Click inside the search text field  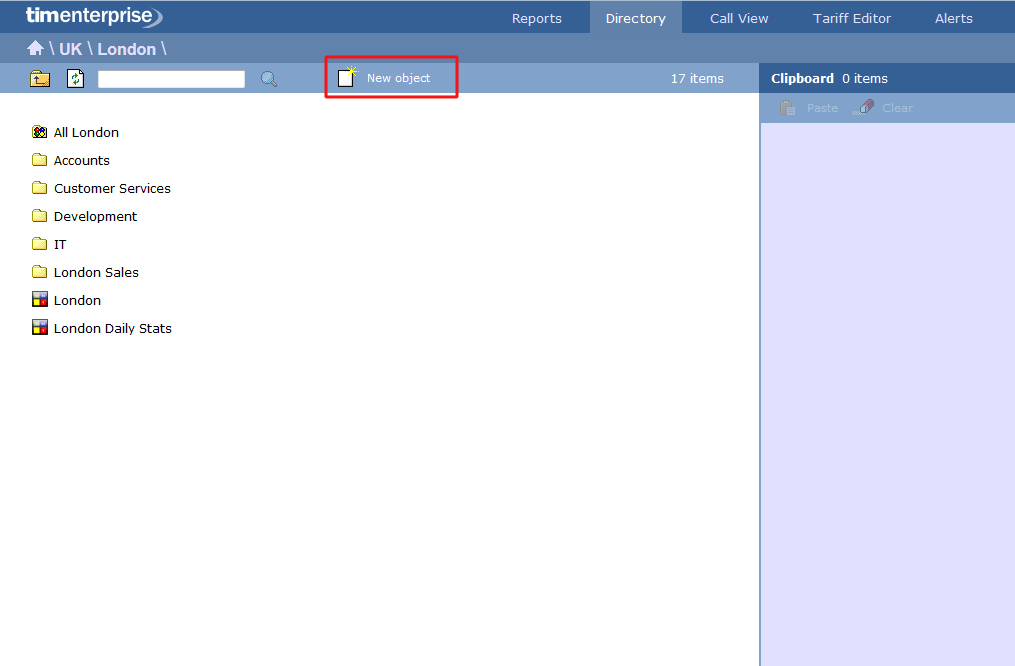170,78
